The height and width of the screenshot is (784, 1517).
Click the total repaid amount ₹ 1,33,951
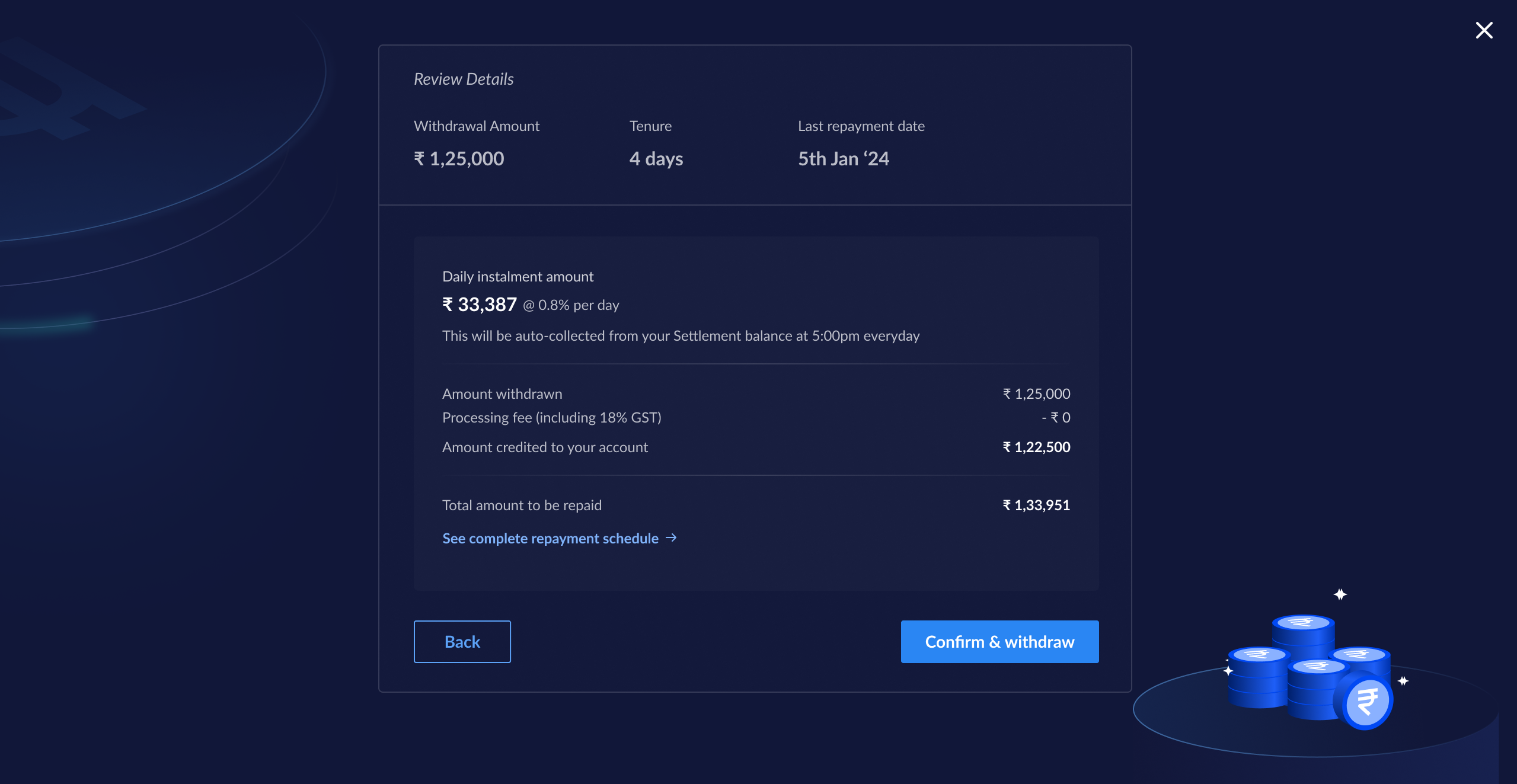coord(1036,505)
